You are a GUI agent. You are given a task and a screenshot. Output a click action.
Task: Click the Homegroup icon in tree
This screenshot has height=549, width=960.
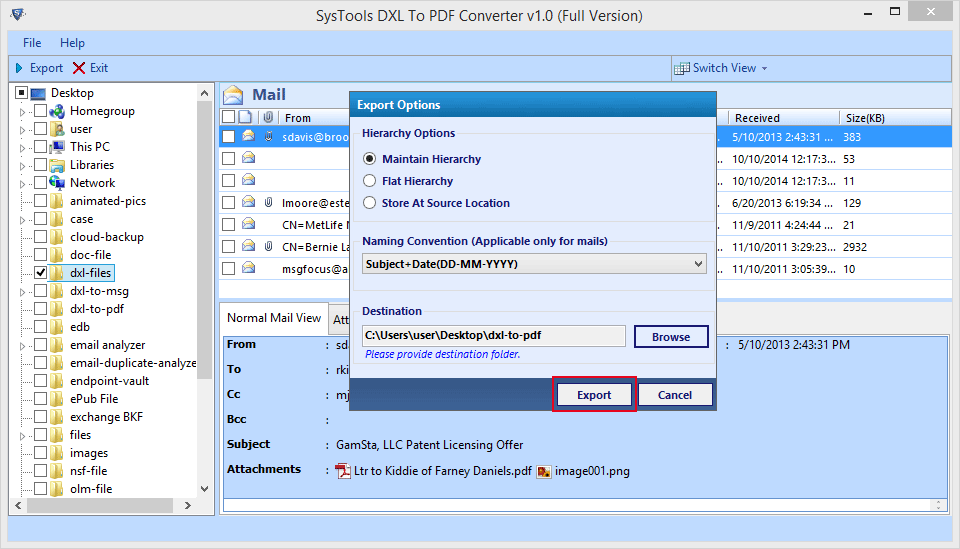point(57,111)
